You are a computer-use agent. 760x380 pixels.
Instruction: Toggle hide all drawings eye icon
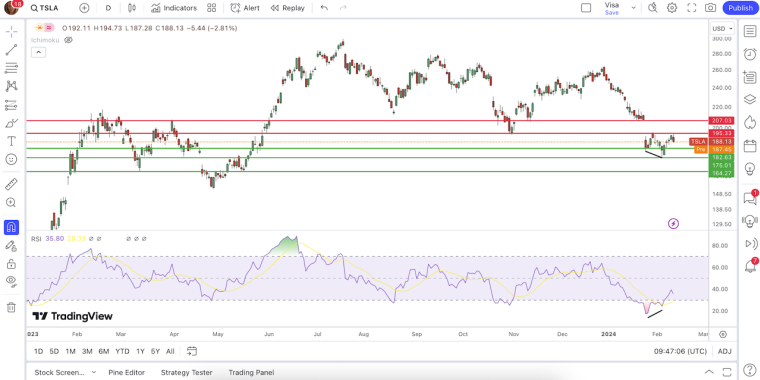click(x=12, y=282)
